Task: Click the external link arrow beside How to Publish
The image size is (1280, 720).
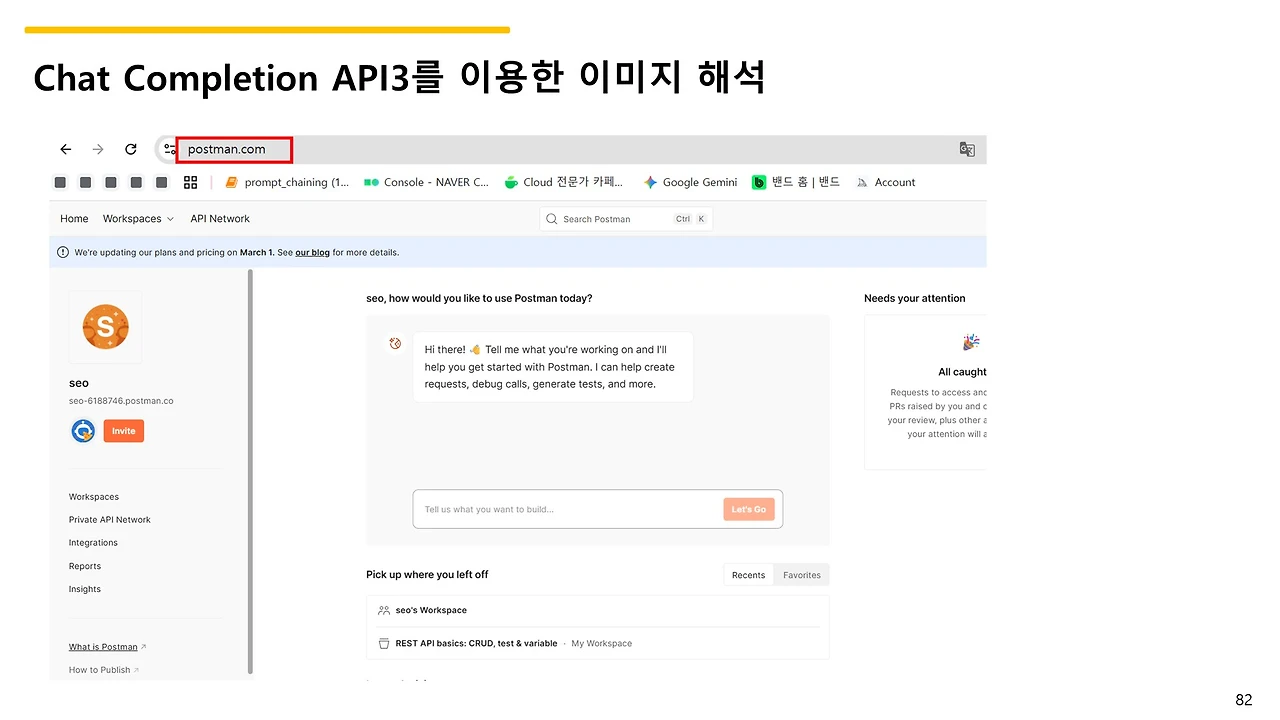Action: tap(136, 670)
